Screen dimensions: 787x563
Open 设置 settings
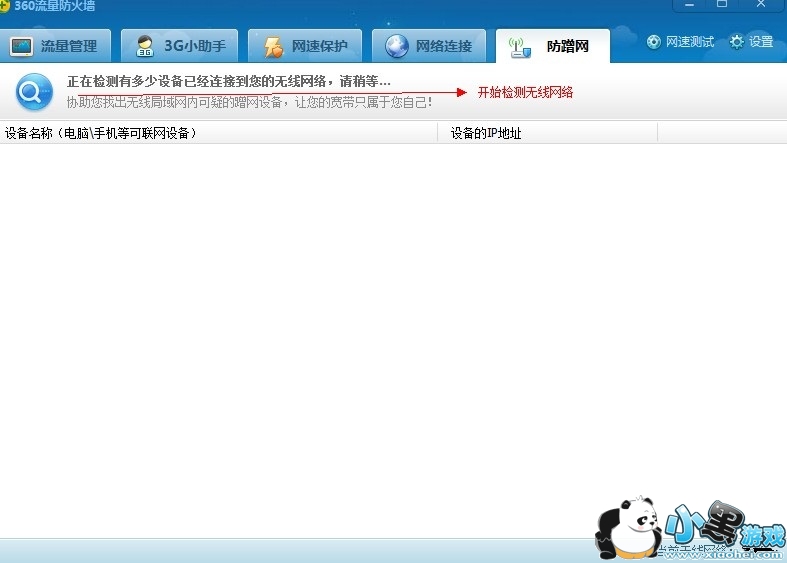click(x=751, y=42)
